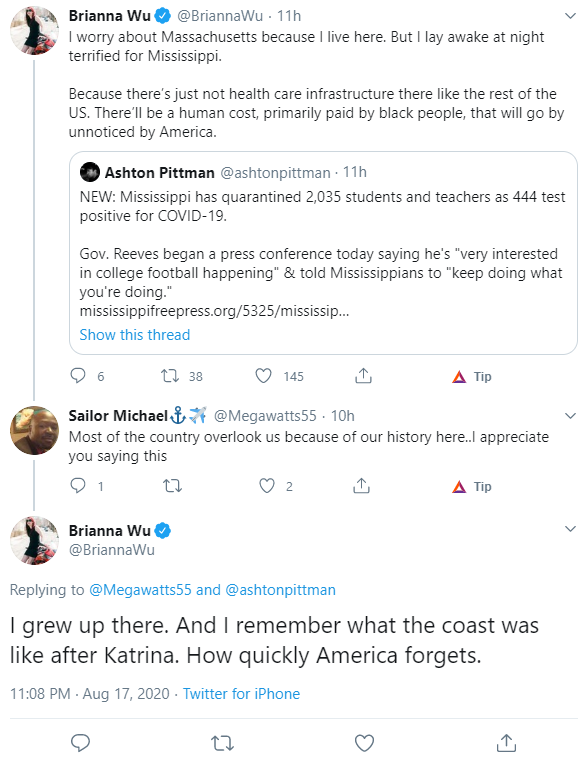Viewport: 587px width, 763px height.
Task: Retweet the tweet with 38 retweets
Action: [170, 376]
